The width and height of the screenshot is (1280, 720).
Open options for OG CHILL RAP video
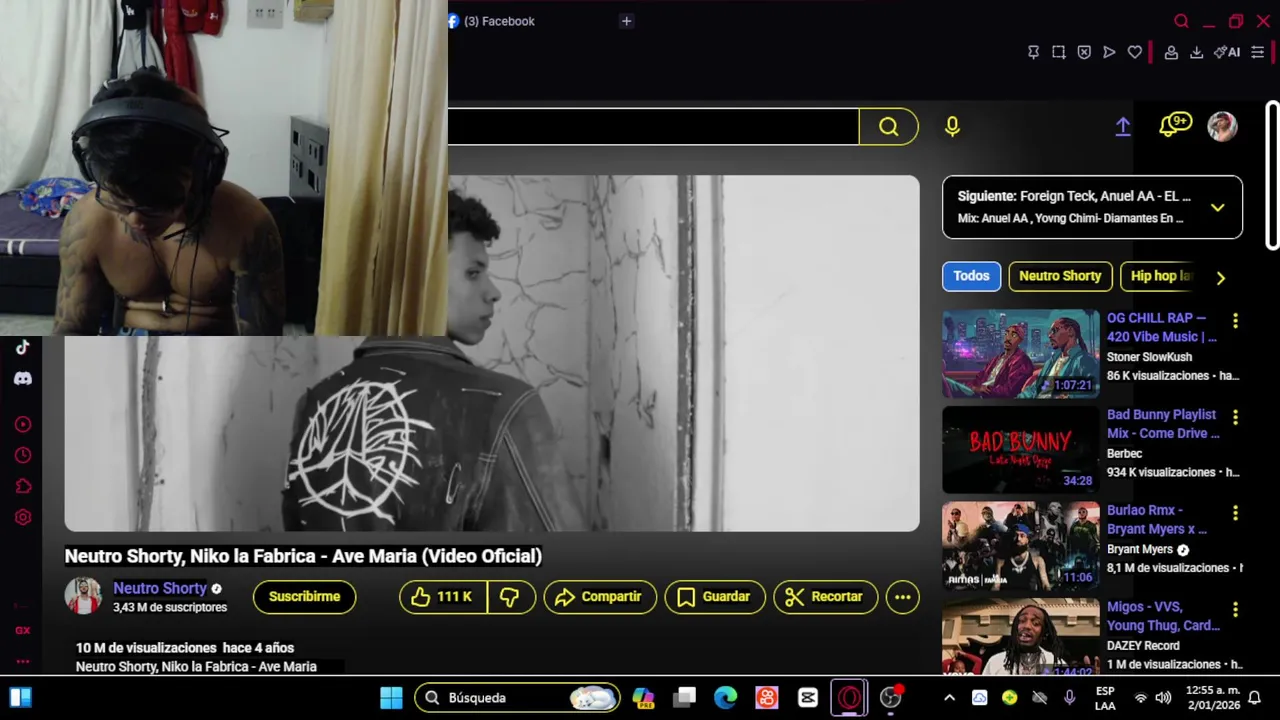coord(1235,321)
